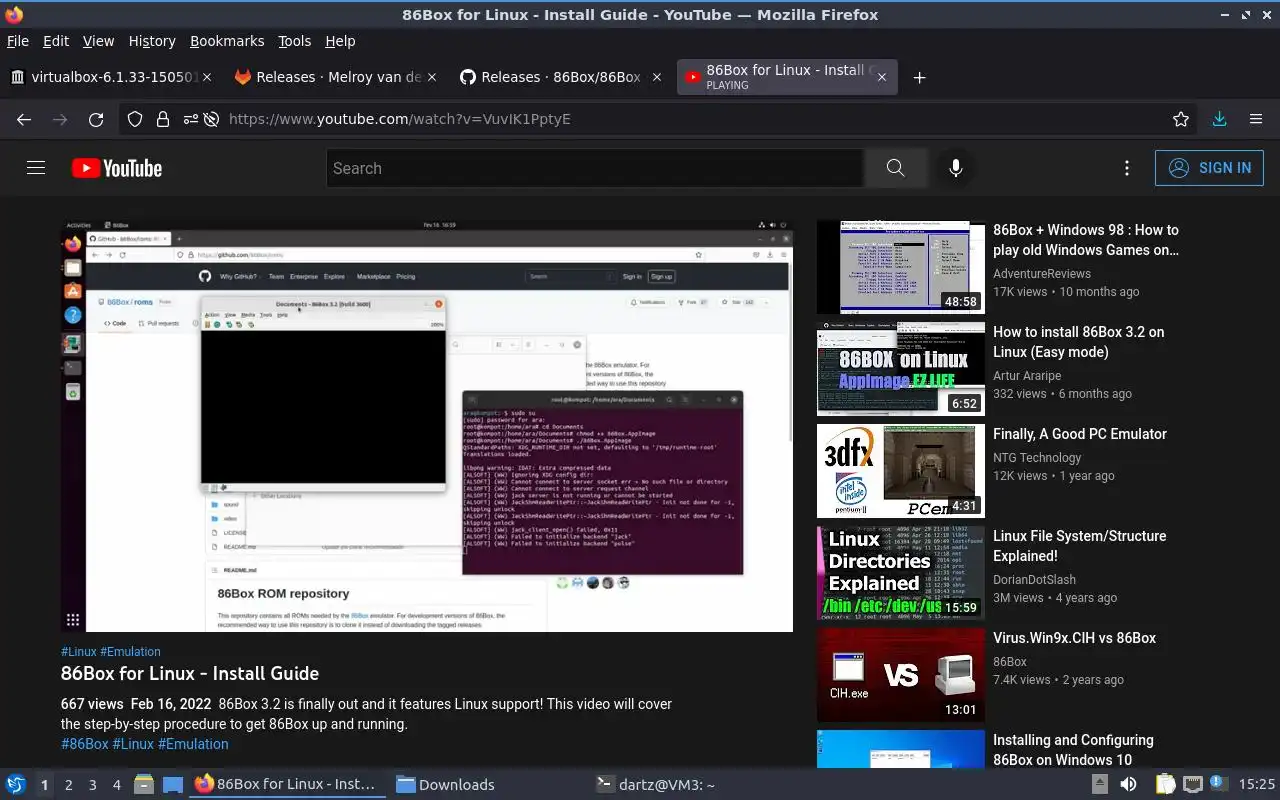Image resolution: width=1280 pixels, height=800 pixels.
Task: Click the #Linux hashtag above the title
Action: tap(78, 651)
